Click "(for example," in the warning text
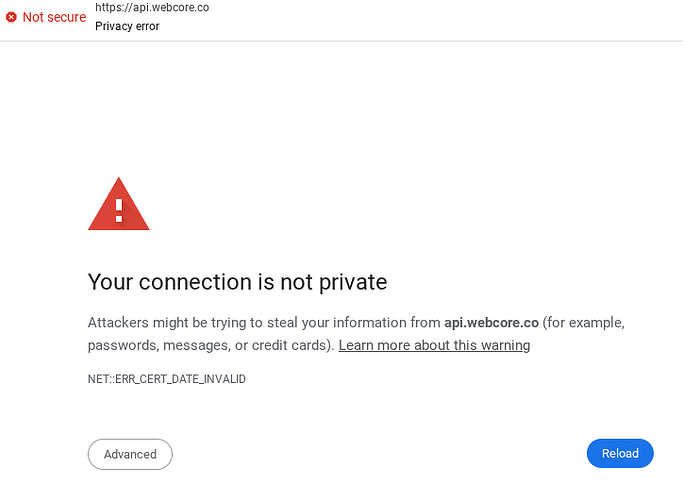This screenshot has width=683, height=500. (x=584, y=323)
